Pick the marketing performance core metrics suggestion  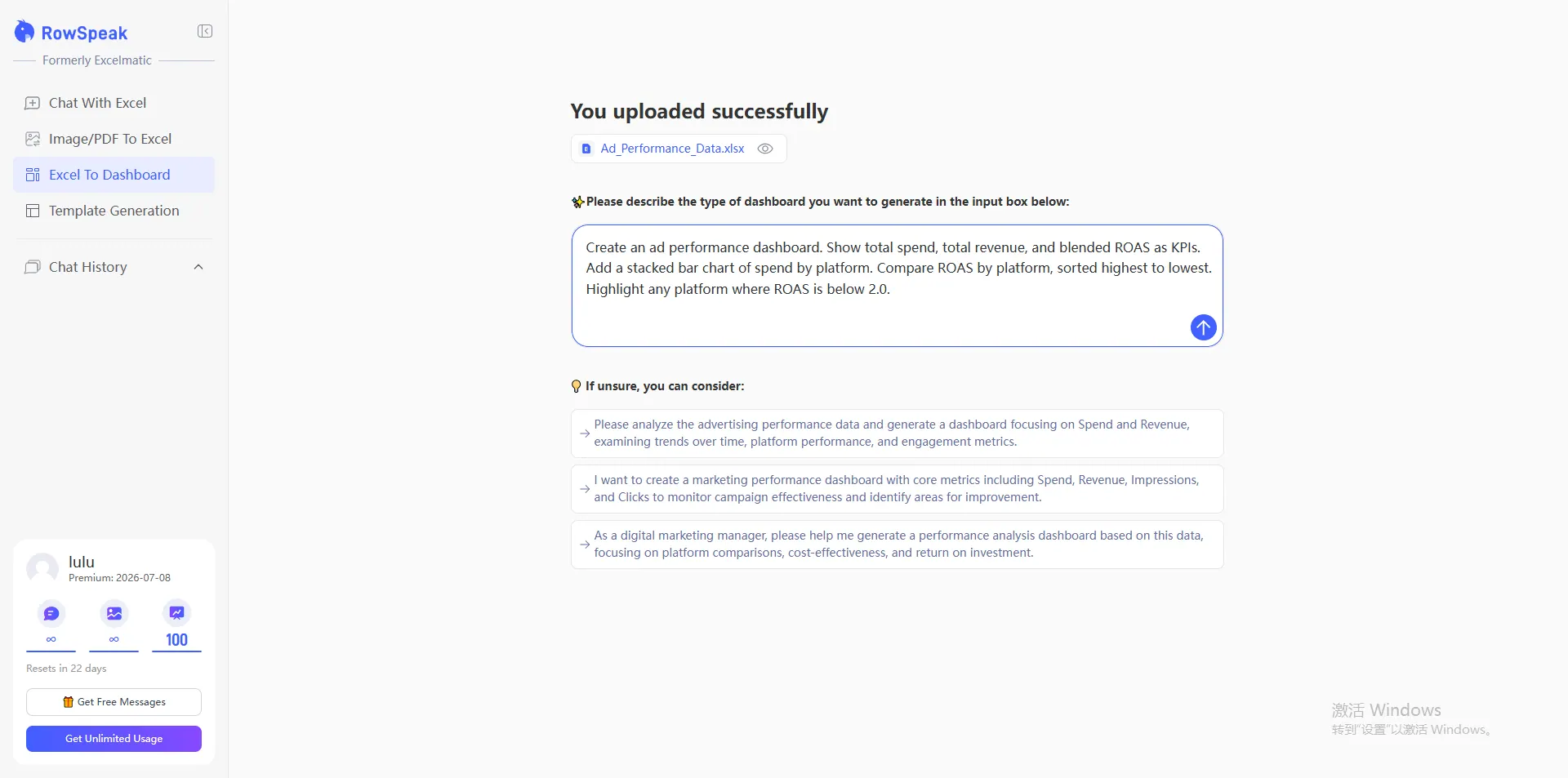click(897, 489)
